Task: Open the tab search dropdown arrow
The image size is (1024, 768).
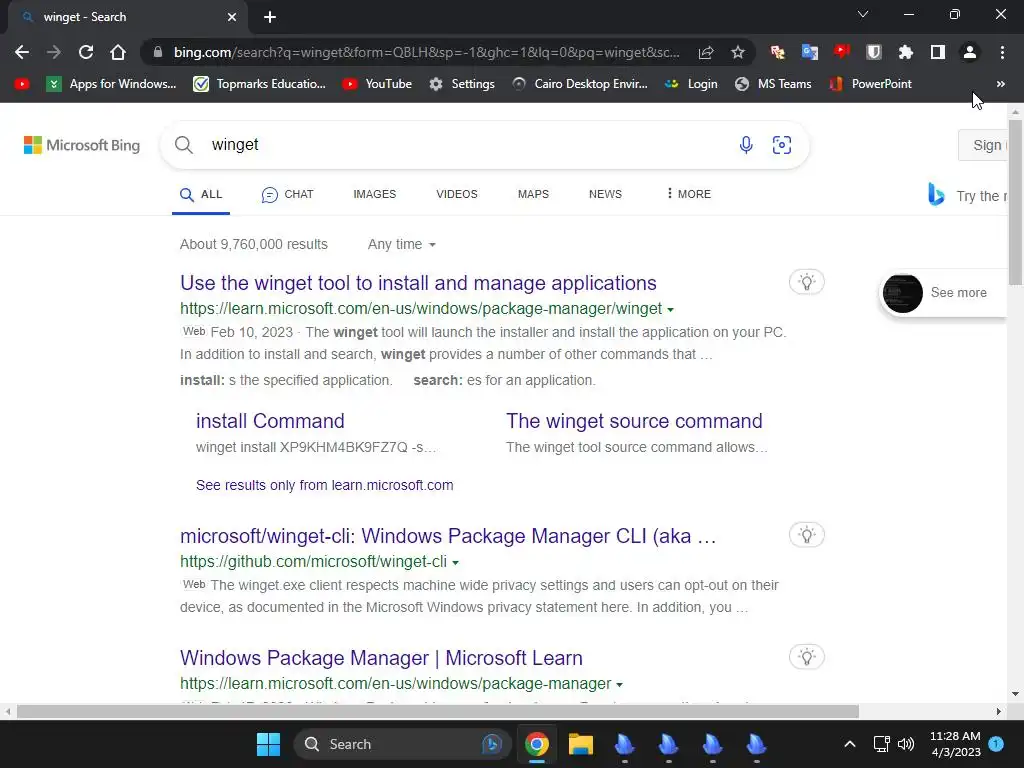Action: (863, 14)
